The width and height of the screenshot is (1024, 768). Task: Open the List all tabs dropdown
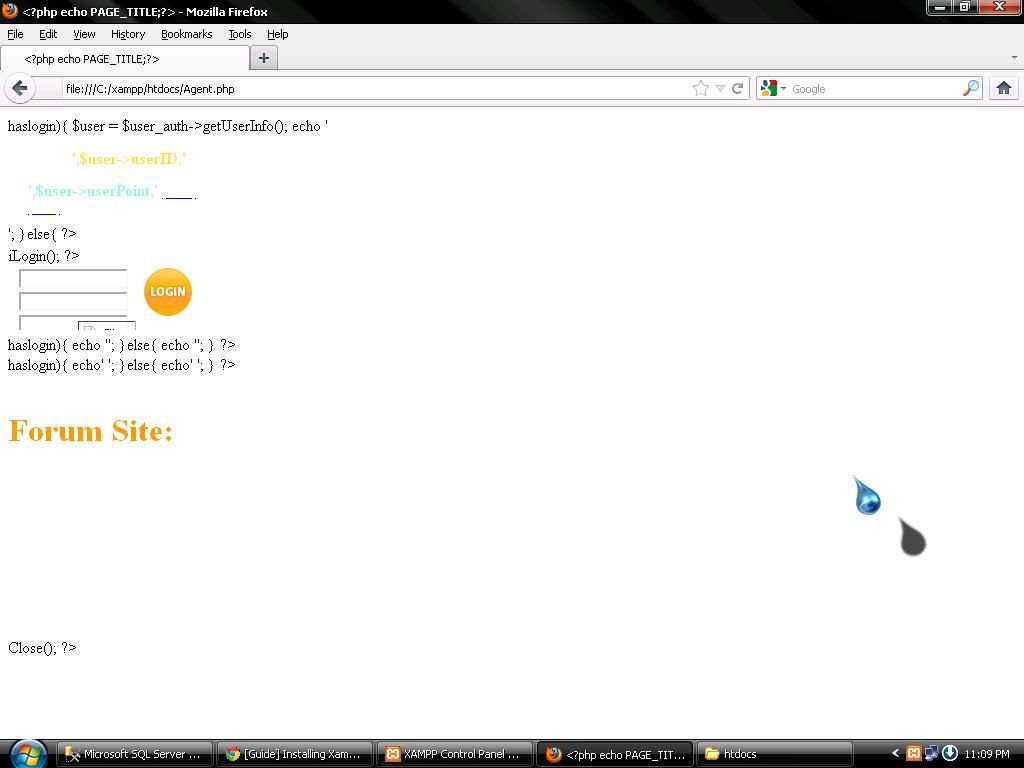click(1014, 58)
